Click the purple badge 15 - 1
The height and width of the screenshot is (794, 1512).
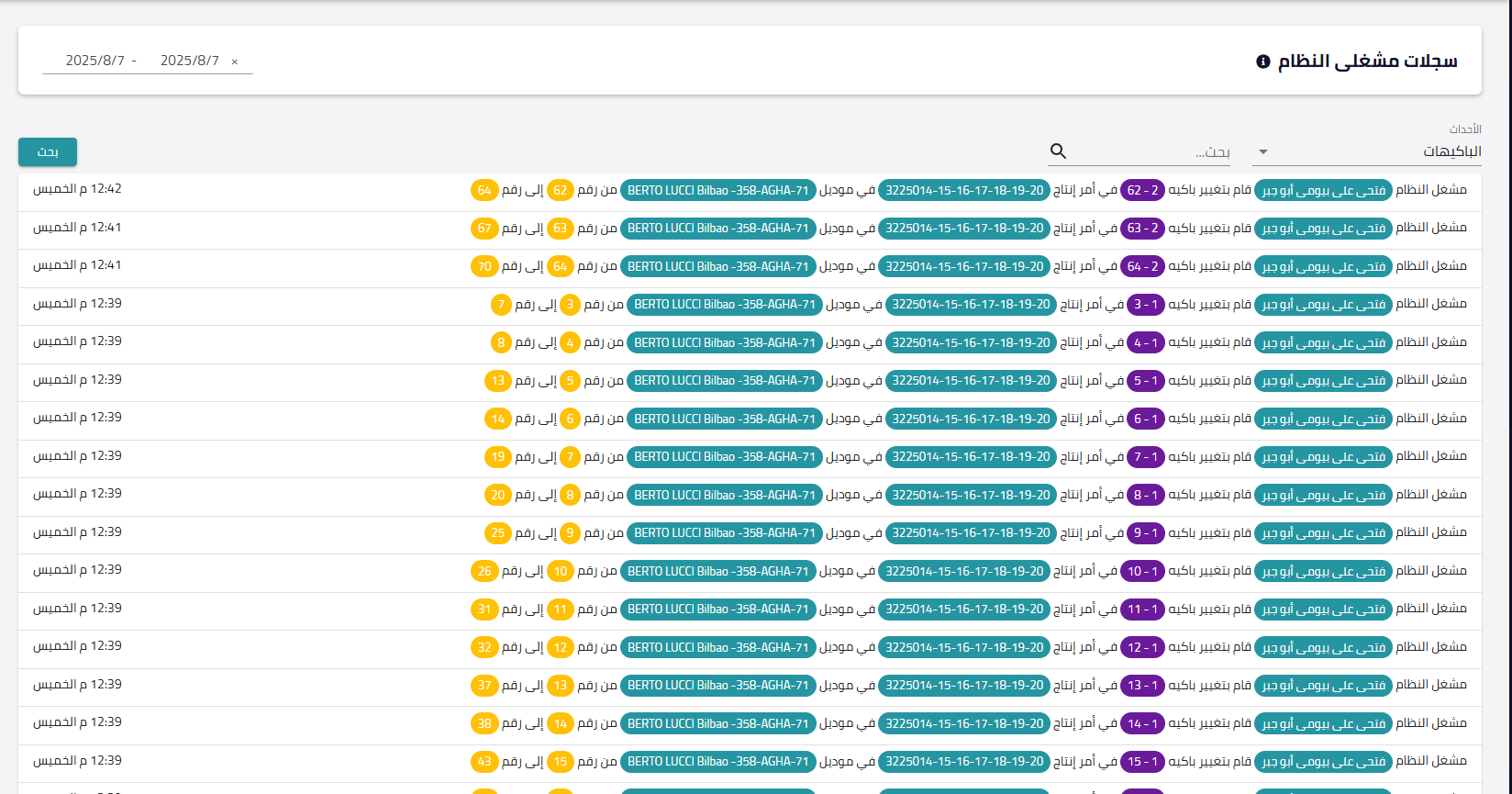coord(1143,761)
